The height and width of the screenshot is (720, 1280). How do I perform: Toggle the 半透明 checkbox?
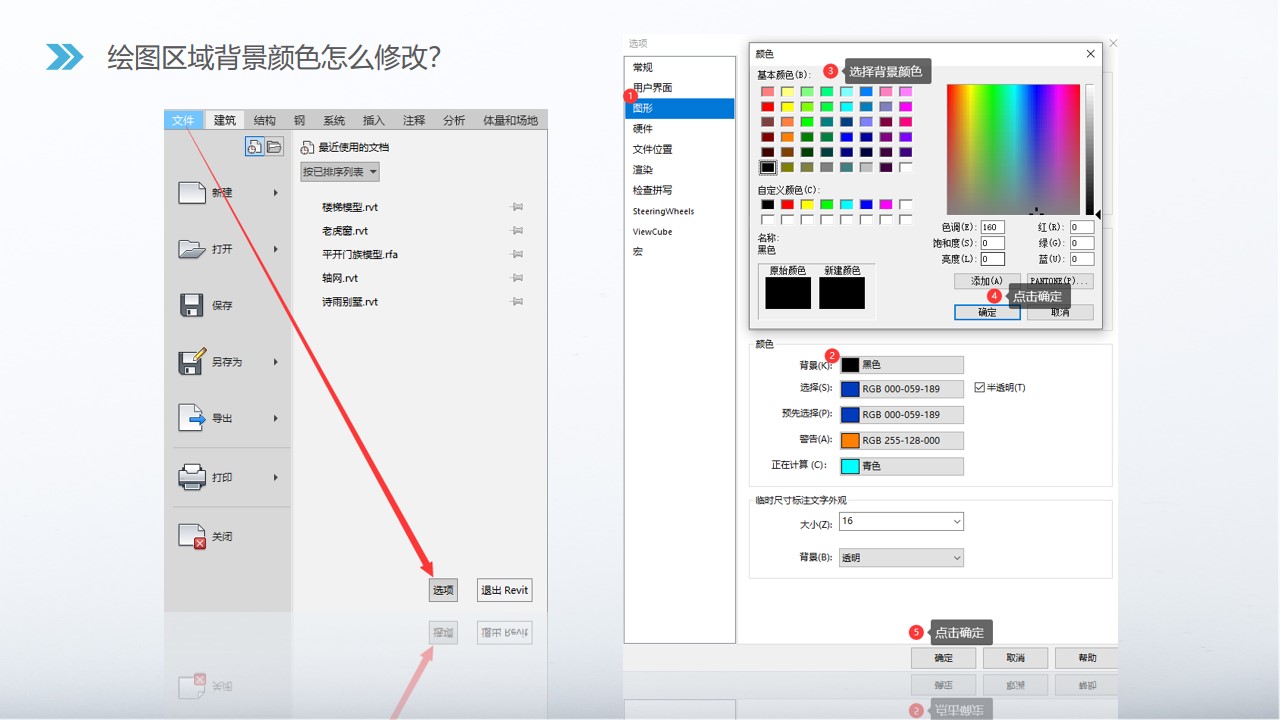coord(980,387)
